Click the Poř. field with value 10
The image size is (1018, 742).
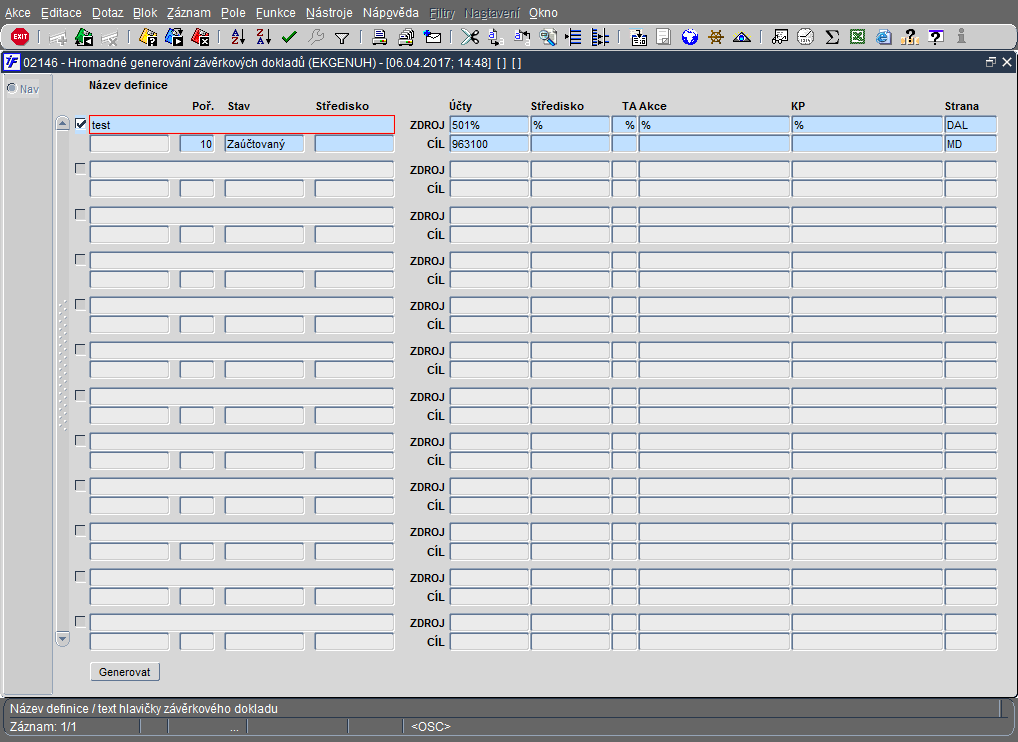[x=197, y=144]
